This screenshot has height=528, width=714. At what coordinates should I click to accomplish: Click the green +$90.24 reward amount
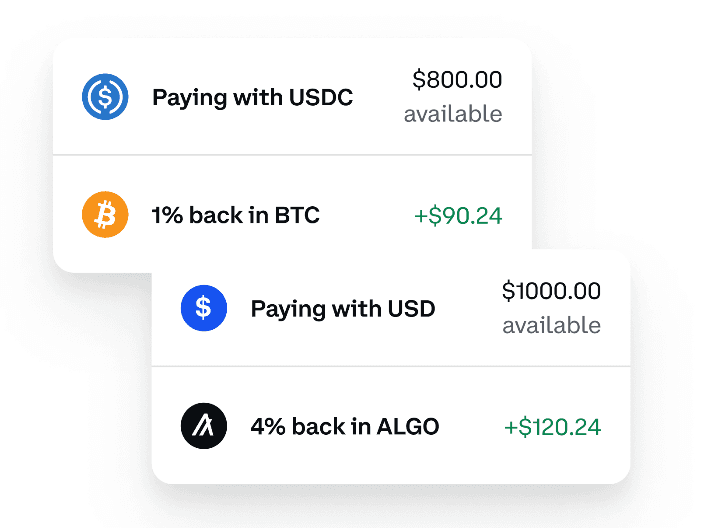point(458,215)
